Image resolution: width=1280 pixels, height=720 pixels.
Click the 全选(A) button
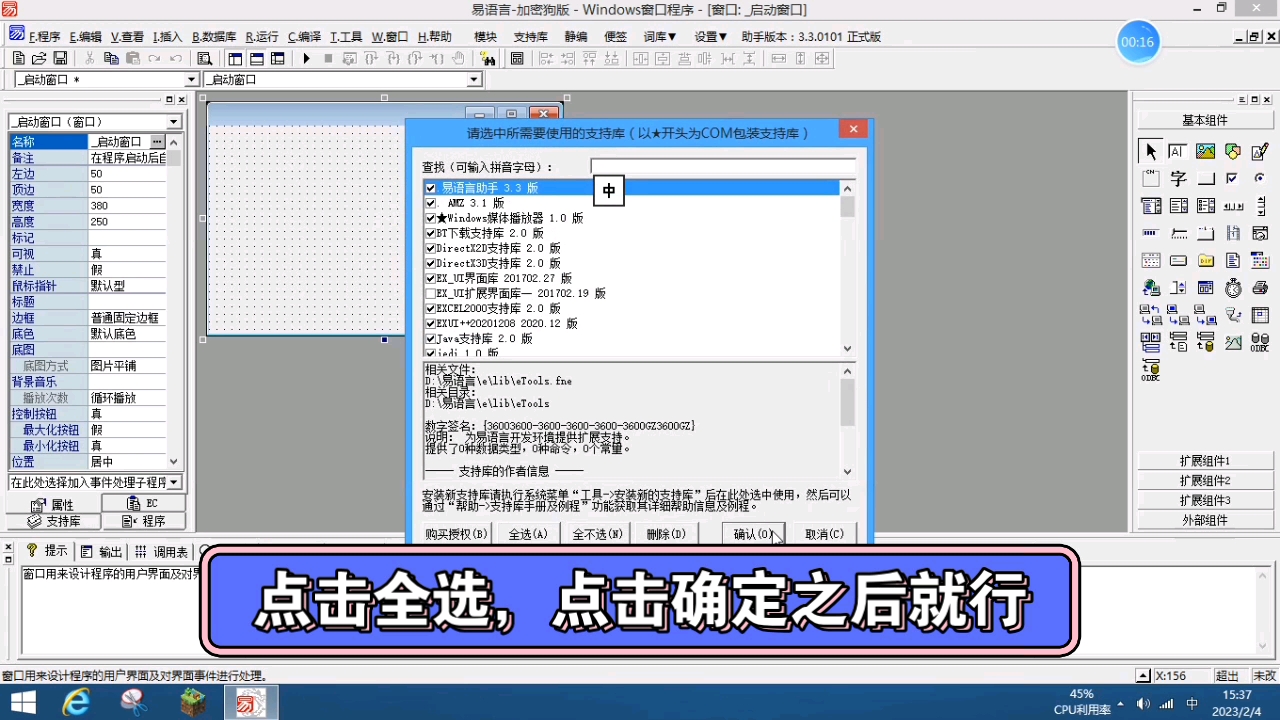[528, 534]
